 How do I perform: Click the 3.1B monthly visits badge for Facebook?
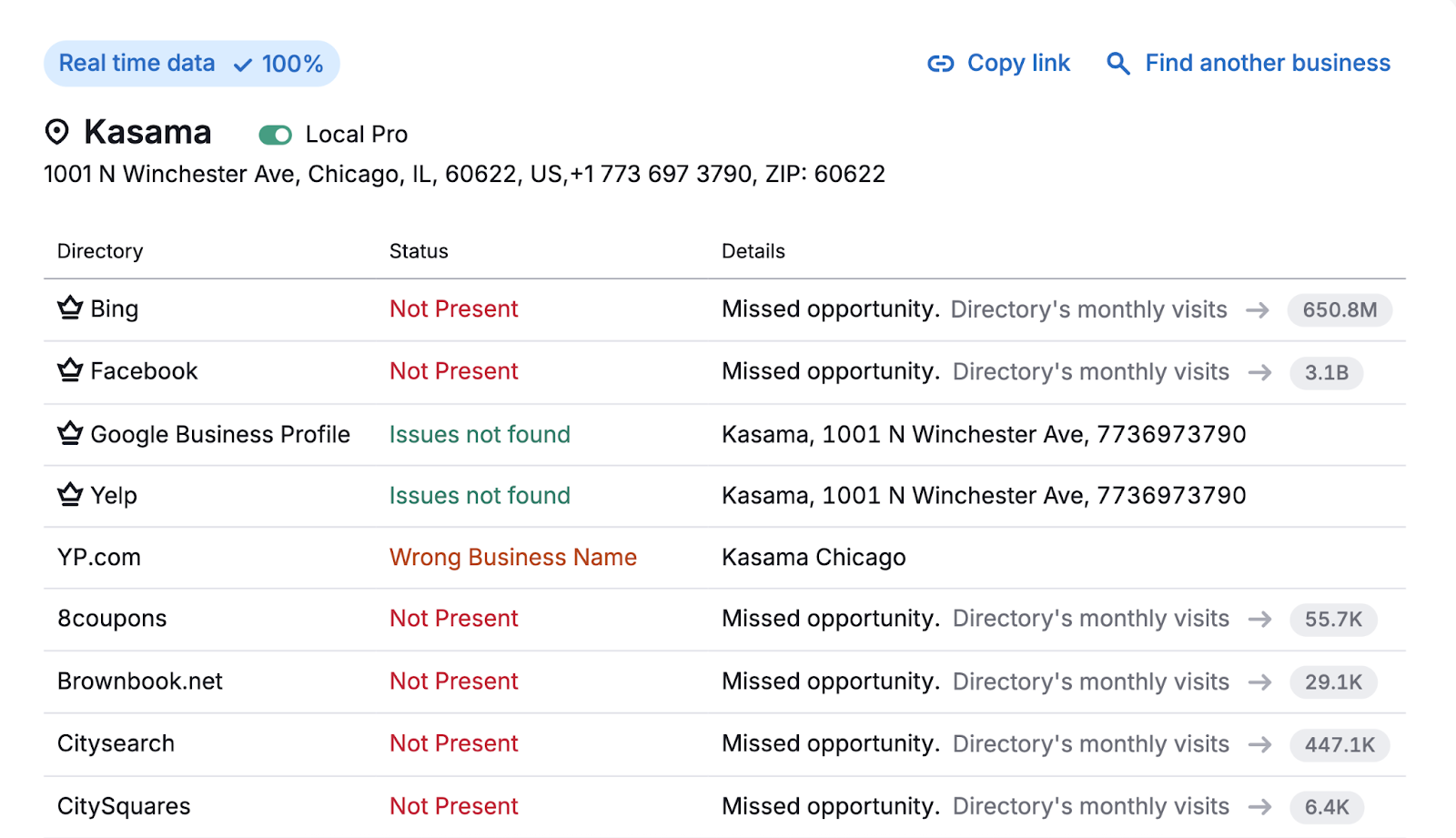(x=1326, y=372)
